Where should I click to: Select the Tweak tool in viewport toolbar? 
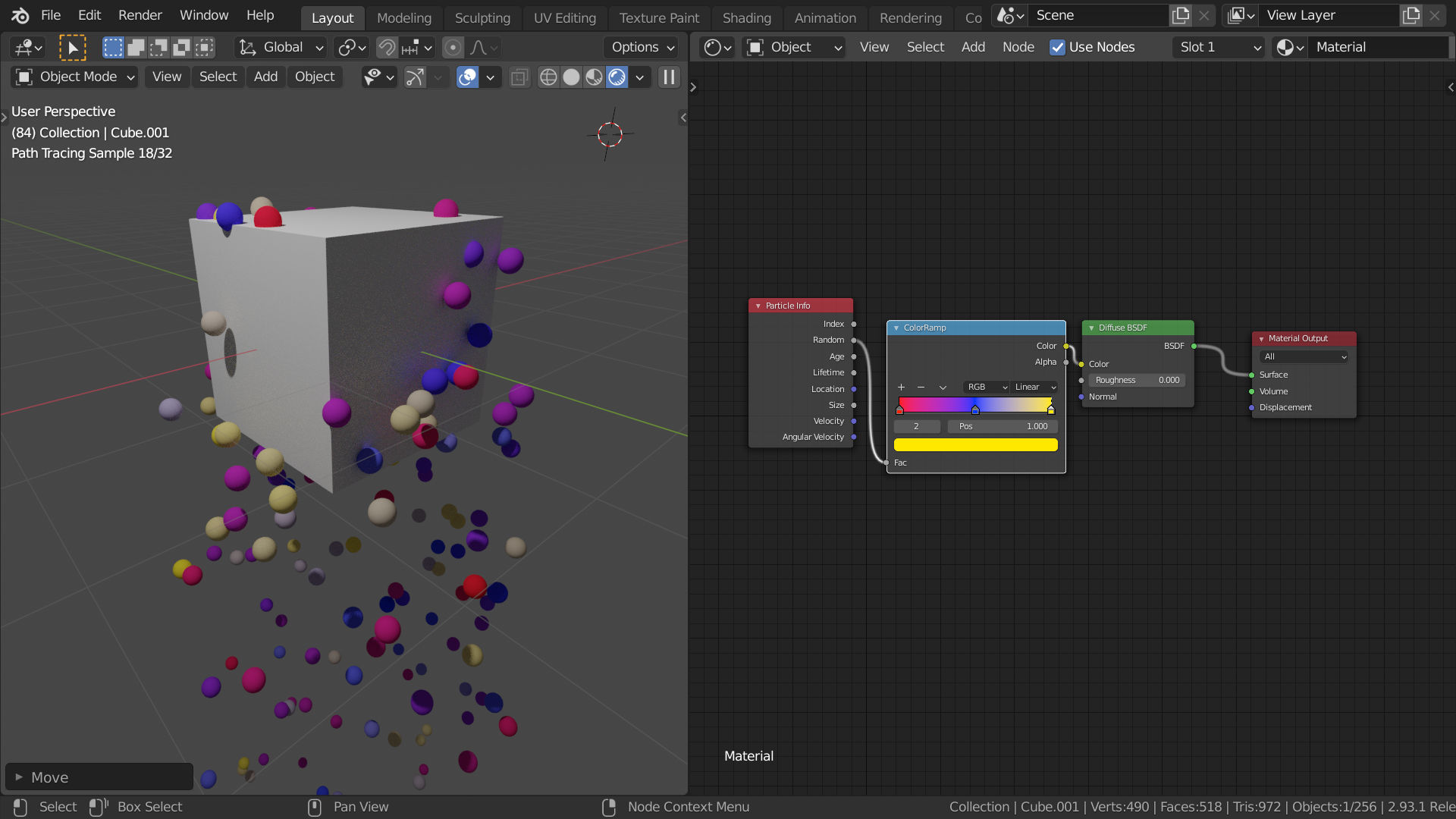tap(74, 47)
